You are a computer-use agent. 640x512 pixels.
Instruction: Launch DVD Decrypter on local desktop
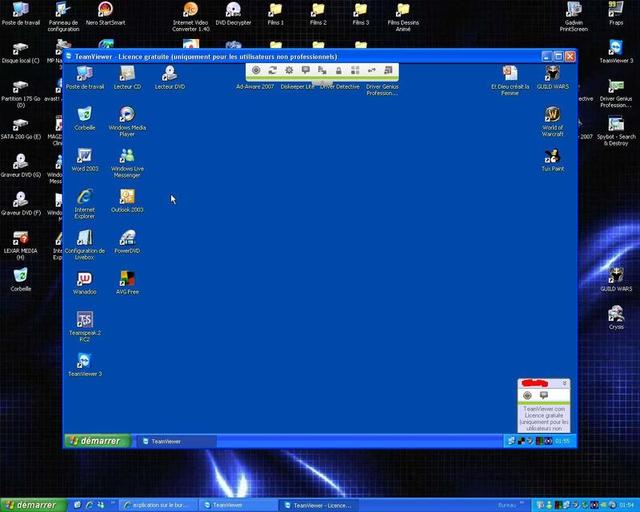pos(233,13)
